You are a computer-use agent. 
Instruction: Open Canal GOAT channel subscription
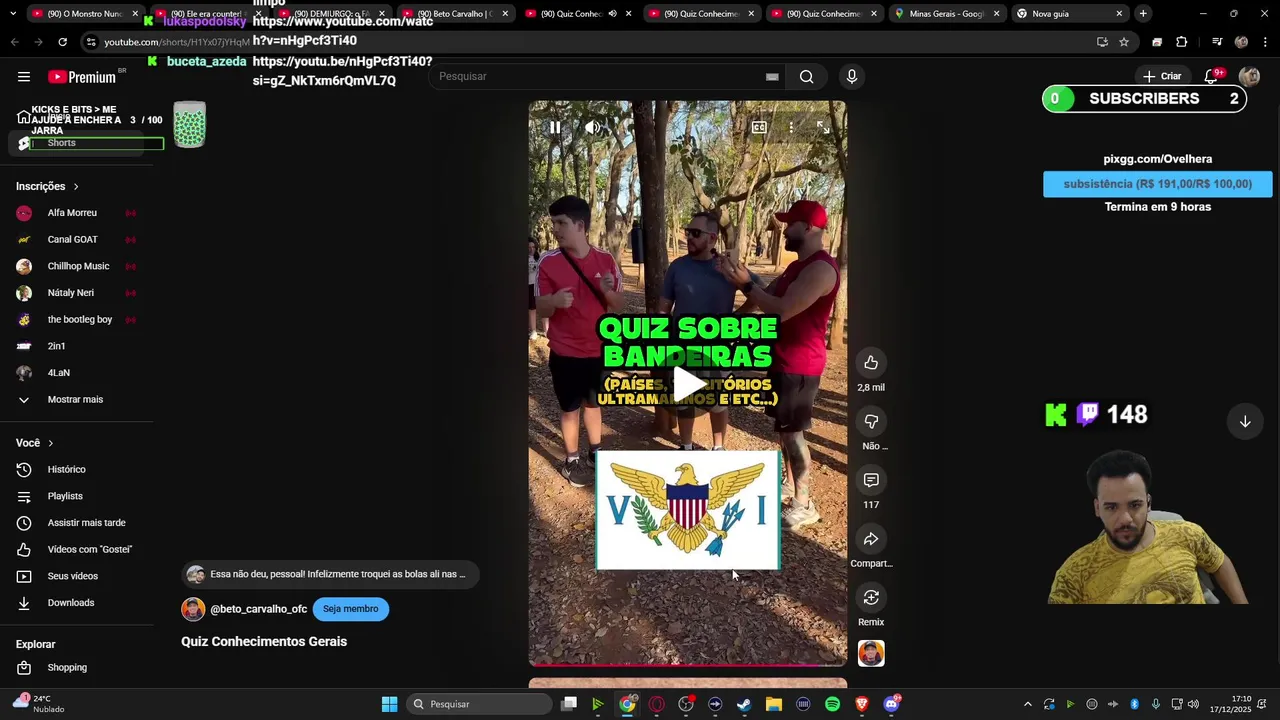coord(76,240)
